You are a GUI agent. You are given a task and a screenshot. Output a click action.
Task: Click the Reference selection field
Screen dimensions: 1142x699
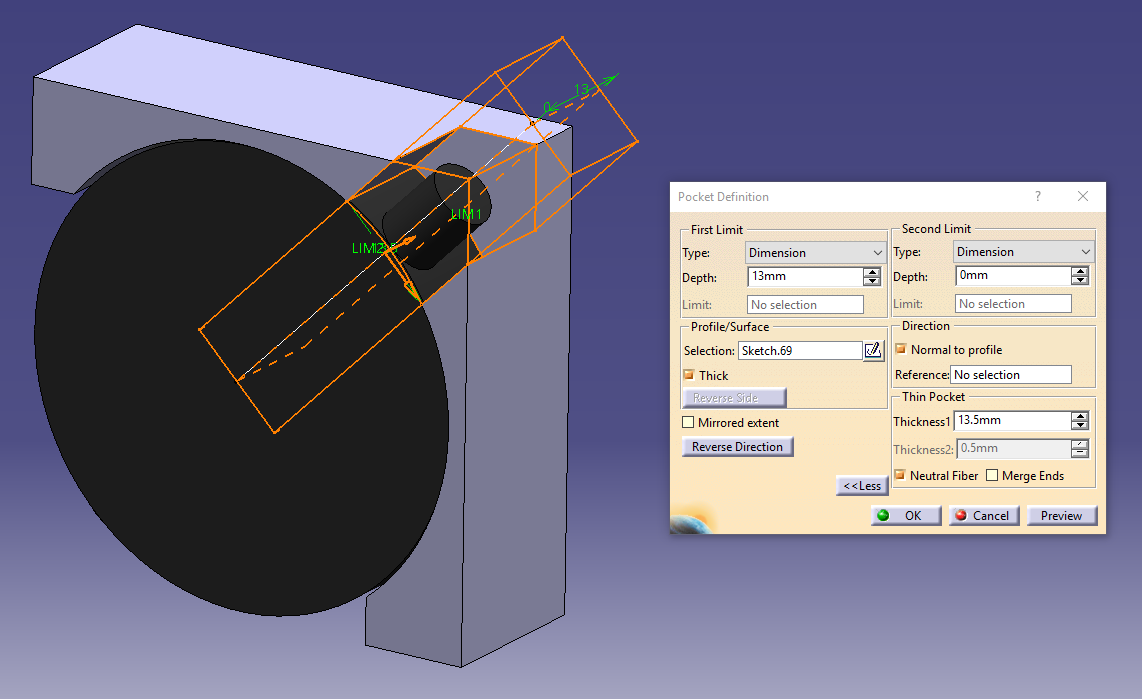tap(1010, 374)
